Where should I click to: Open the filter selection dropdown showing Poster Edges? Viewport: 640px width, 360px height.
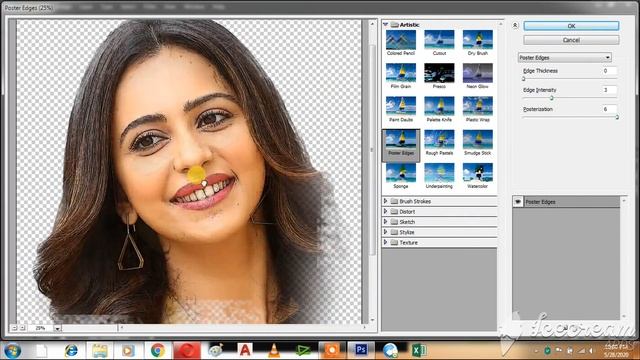click(564, 58)
